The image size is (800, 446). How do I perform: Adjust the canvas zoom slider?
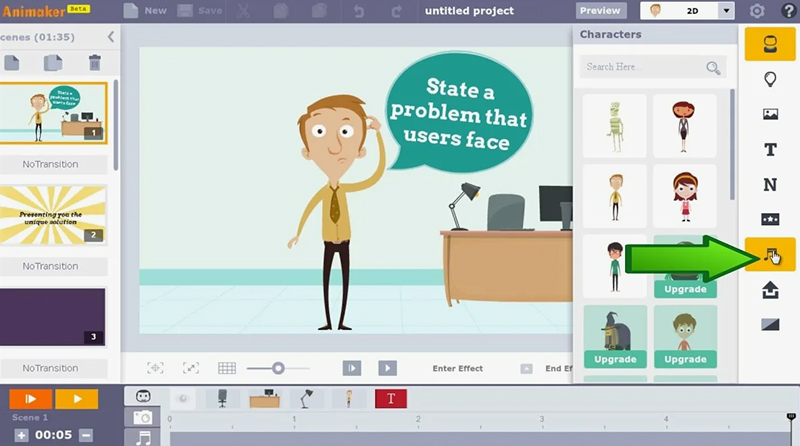pos(278,368)
